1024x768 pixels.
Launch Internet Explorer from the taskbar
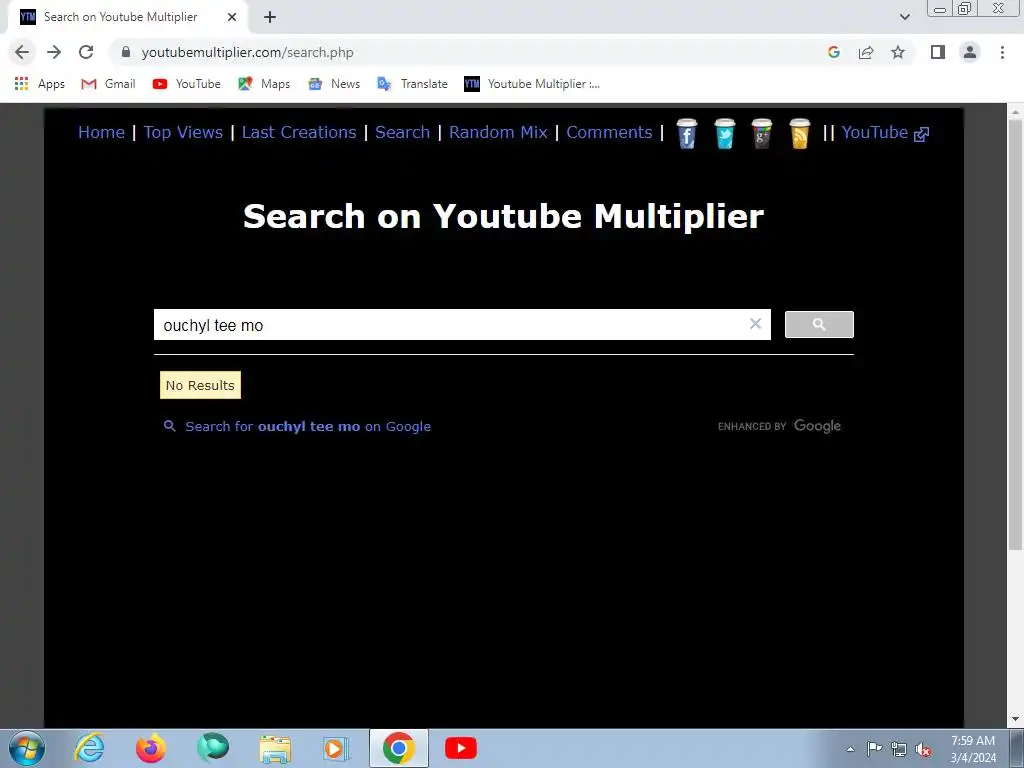[89, 748]
